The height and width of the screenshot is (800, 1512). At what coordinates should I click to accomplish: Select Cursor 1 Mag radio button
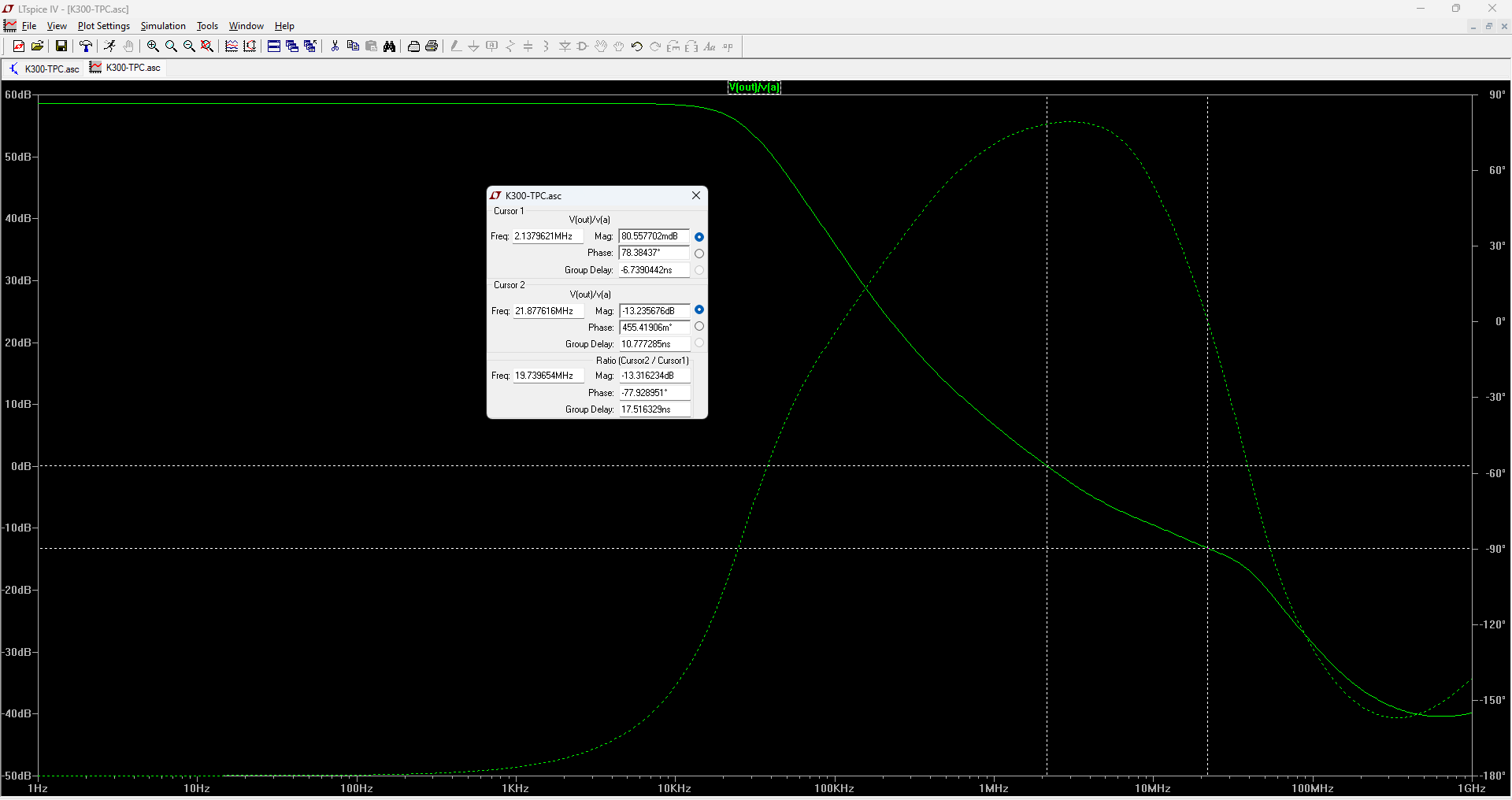pyautogui.click(x=699, y=237)
